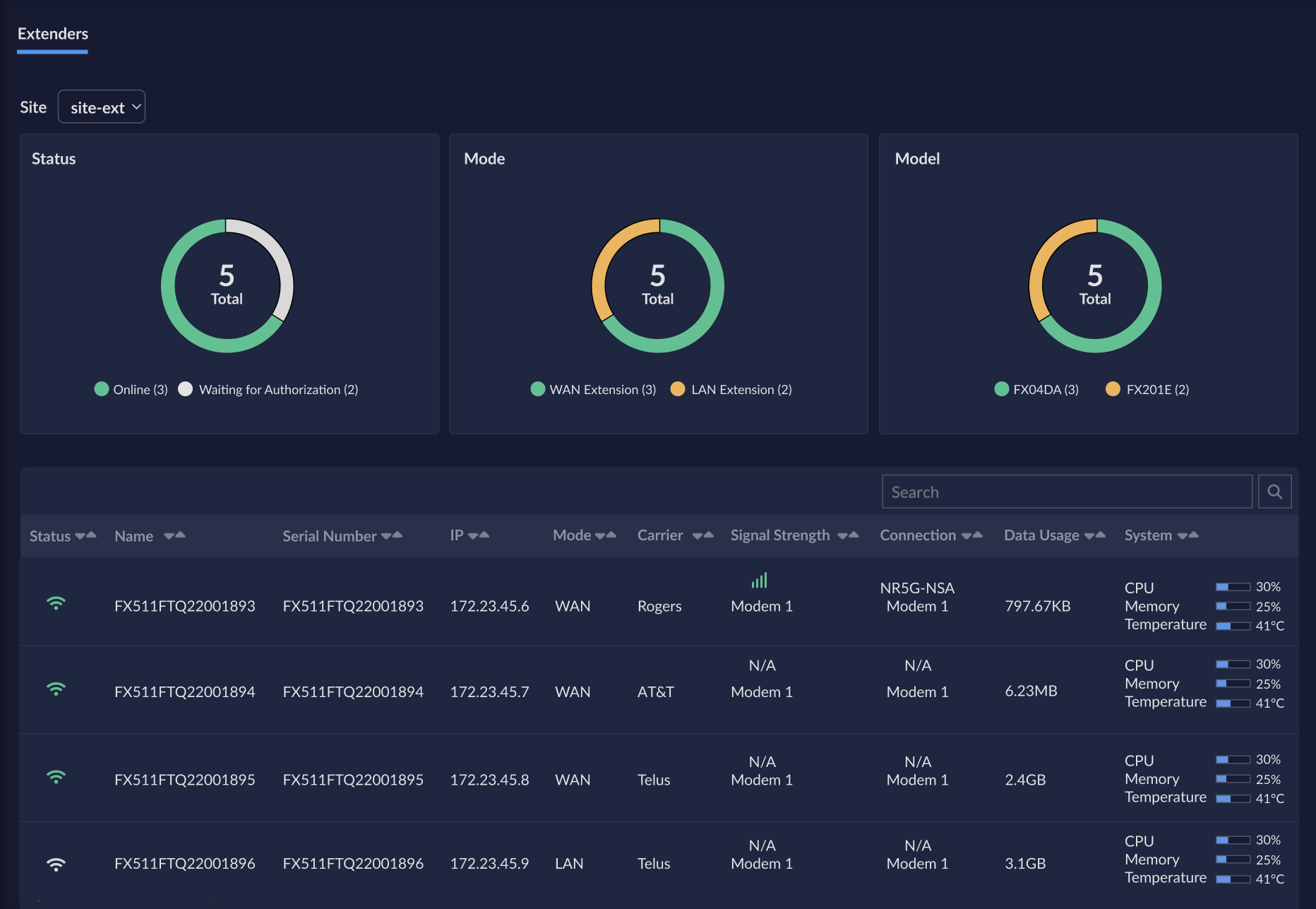The height and width of the screenshot is (909, 1316).
Task: Toggle Waiting for Authorization legend item
Action: pyautogui.click(x=268, y=389)
